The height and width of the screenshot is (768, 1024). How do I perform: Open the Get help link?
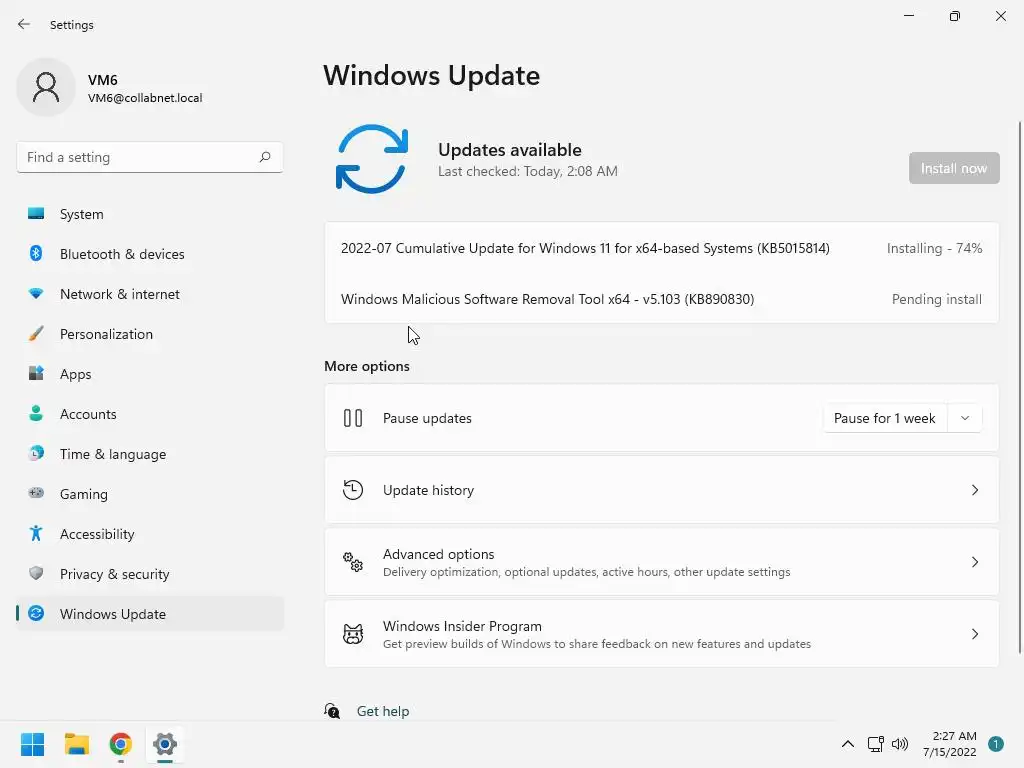point(383,711)
